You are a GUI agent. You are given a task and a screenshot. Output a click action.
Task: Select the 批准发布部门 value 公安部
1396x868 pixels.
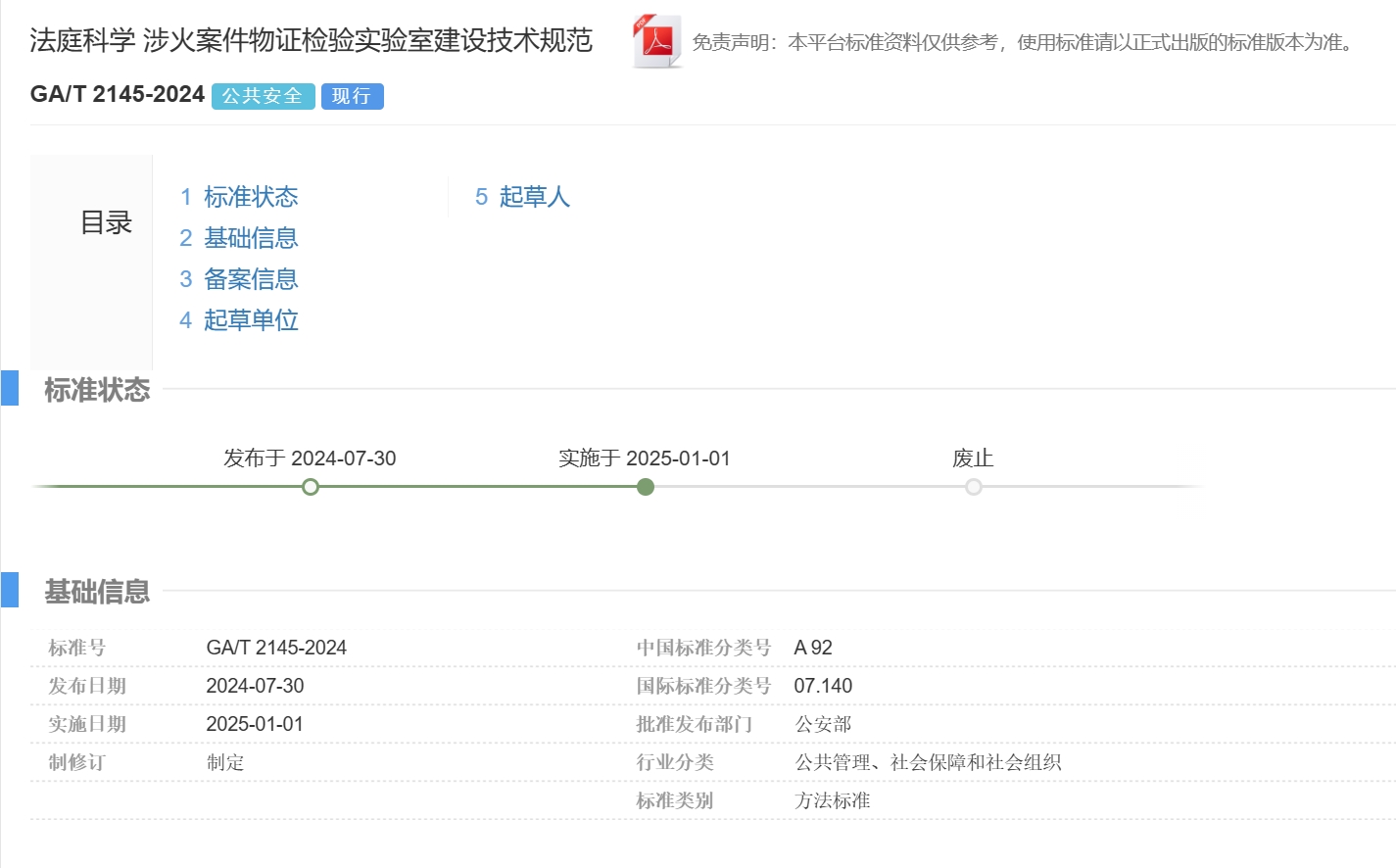click(x=823, y=724)
